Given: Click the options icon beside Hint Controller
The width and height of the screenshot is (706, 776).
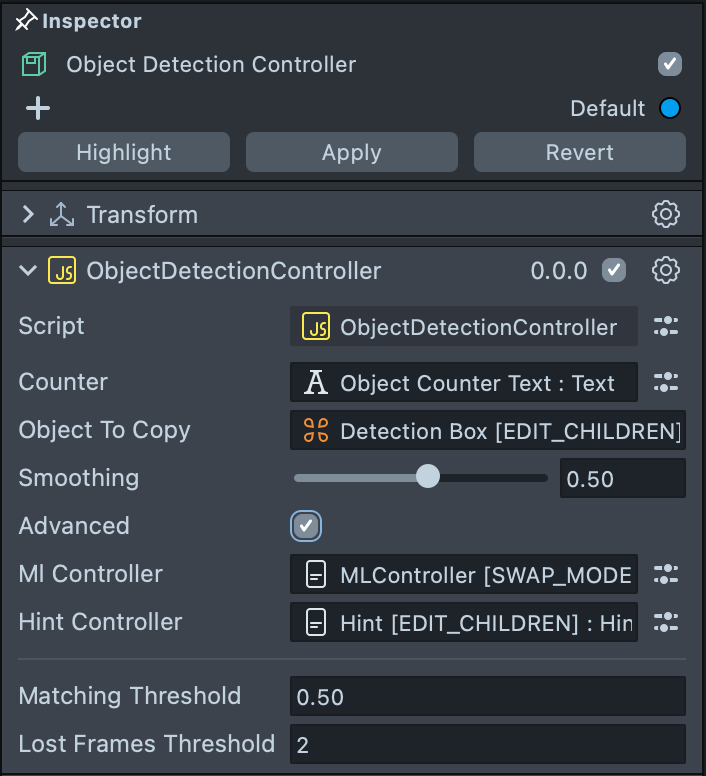Looking at the screenshot, I should tap(666, 622).
